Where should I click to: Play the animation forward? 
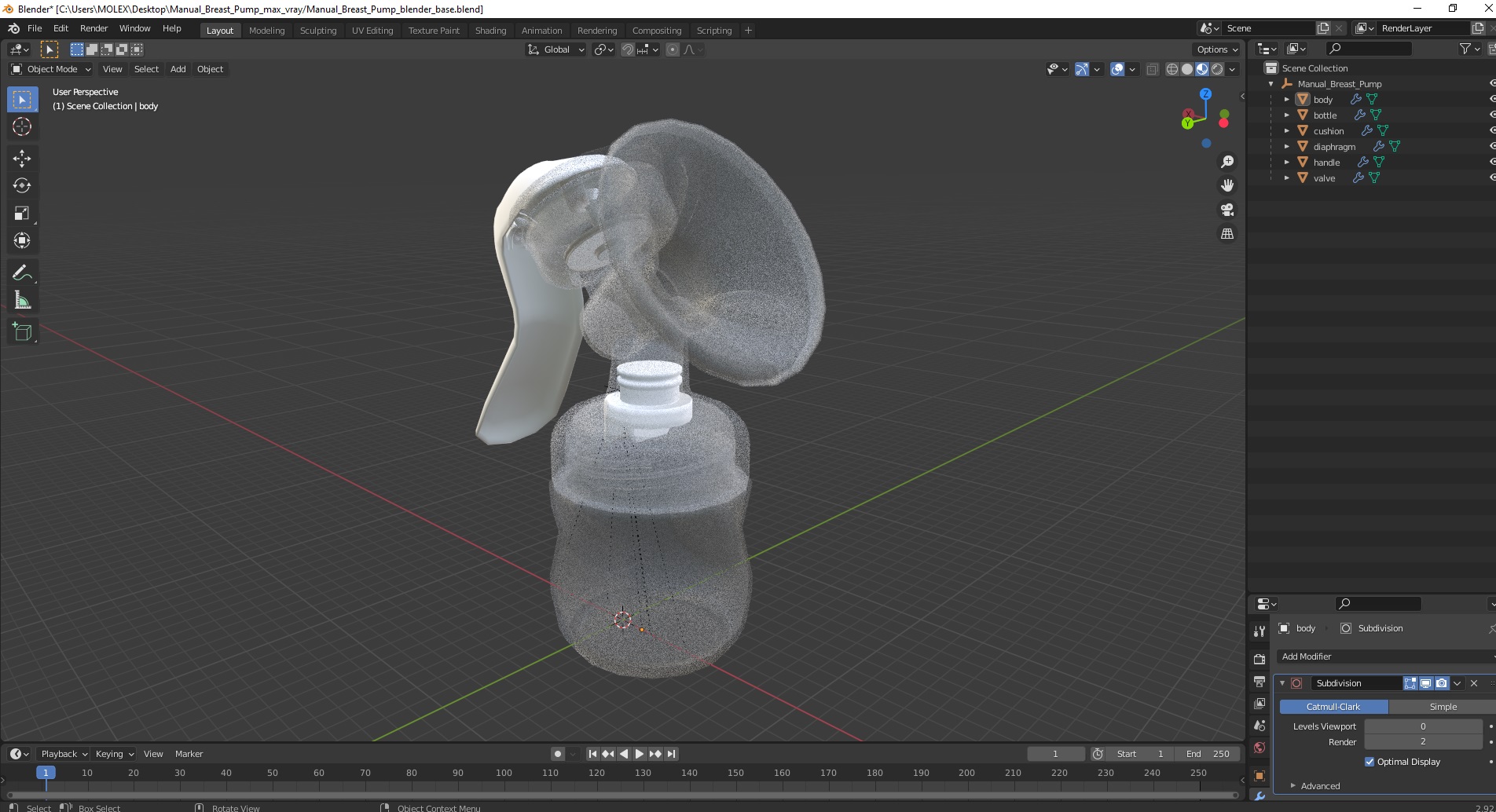pos(640,754)
